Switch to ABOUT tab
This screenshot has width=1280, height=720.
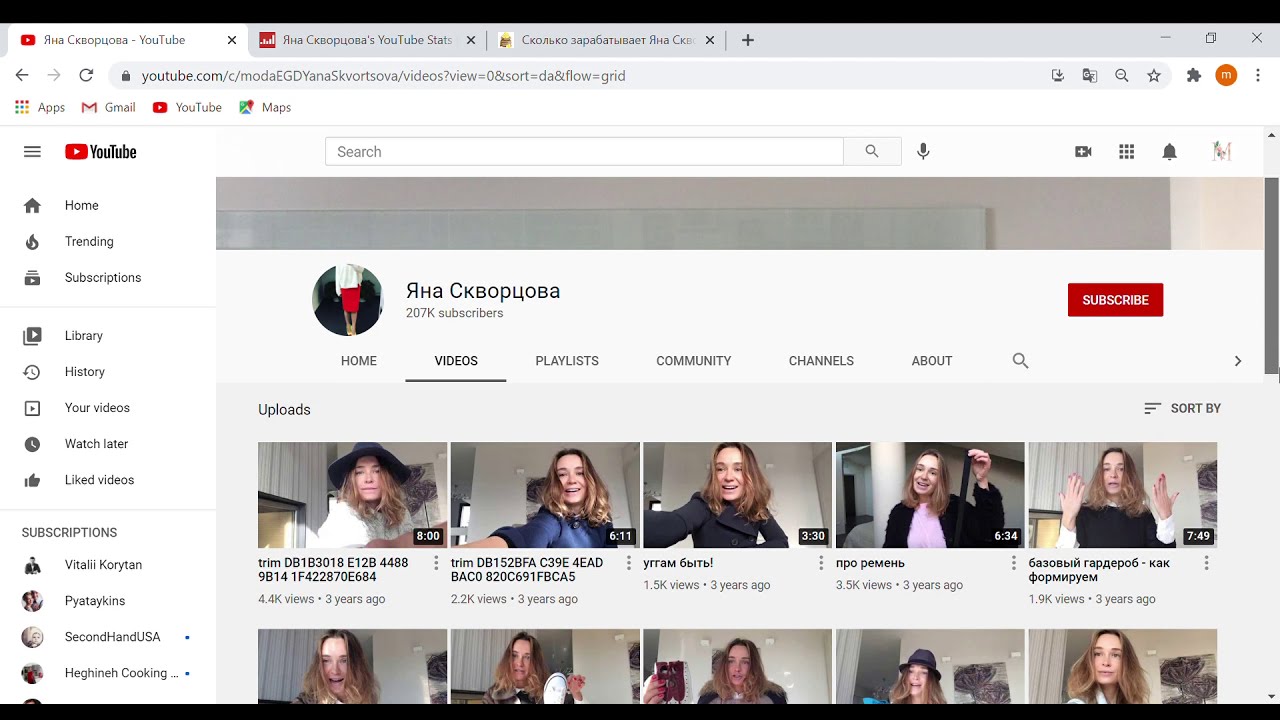click(932, 361)
